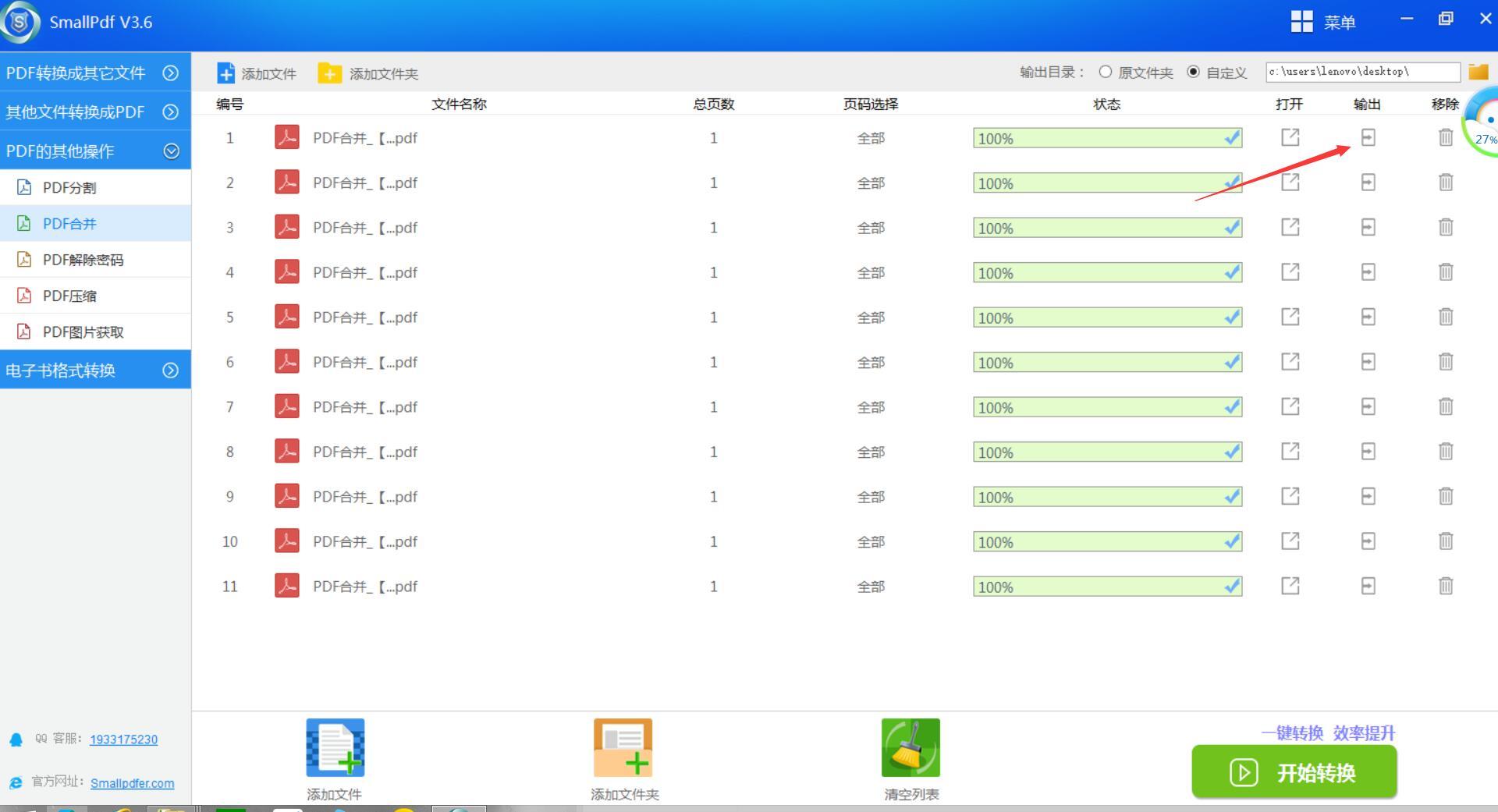Click the PDF icon in row 5
1498x812 pixels.
287,317
